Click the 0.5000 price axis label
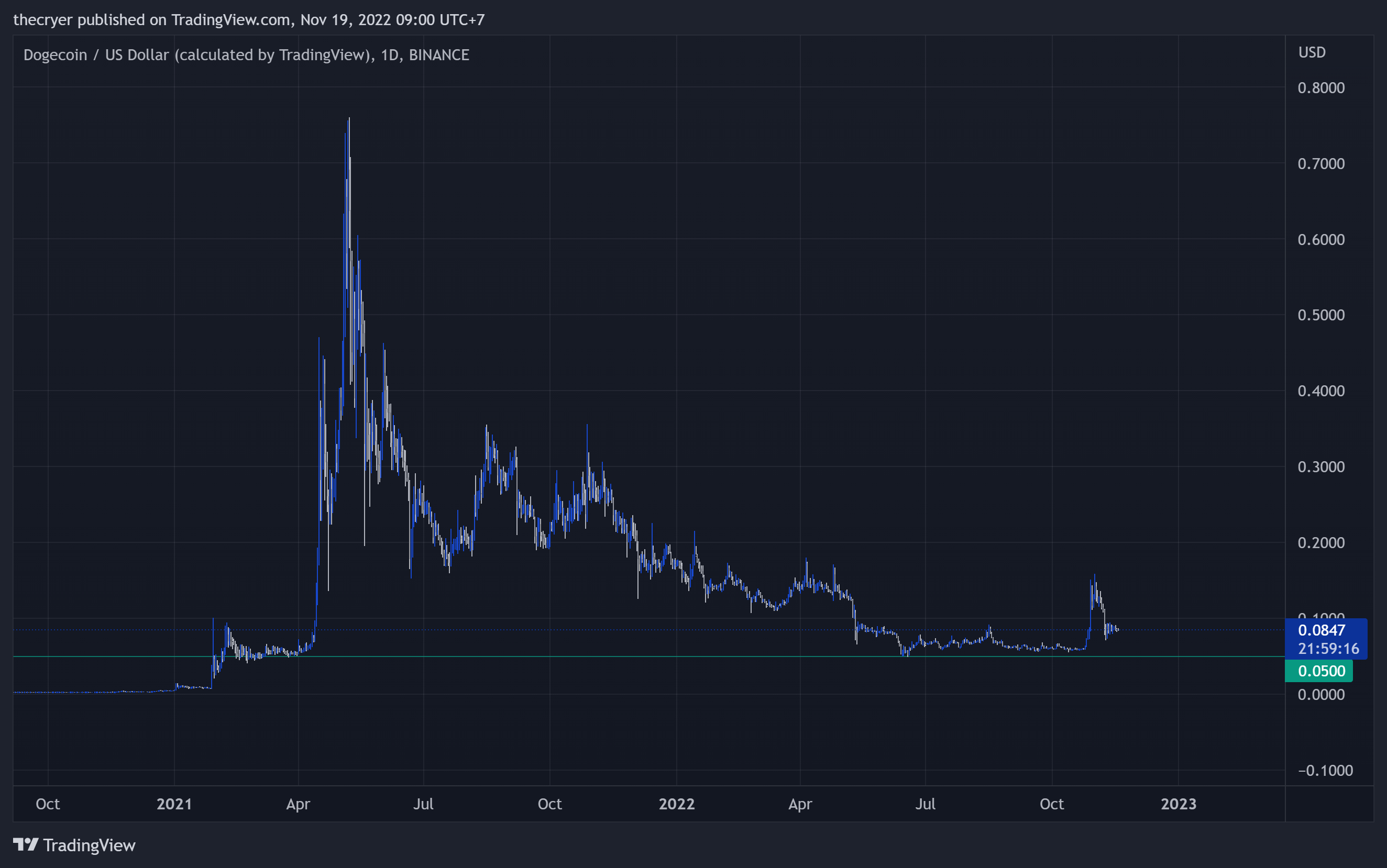Image resolution: width=1387 pixels, height=868 pixels. click(x=1322, y=315)
